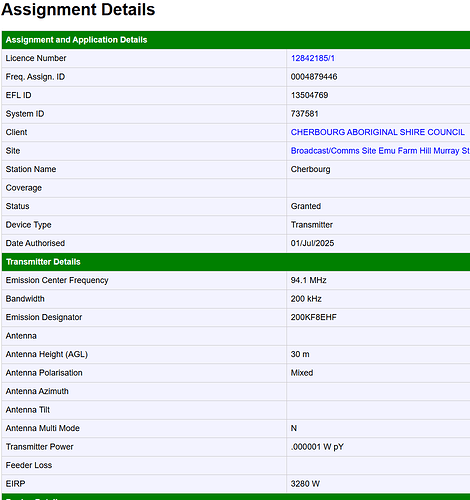
Task: Click the EIRP value 3280 W
Action: pos(305,484)
